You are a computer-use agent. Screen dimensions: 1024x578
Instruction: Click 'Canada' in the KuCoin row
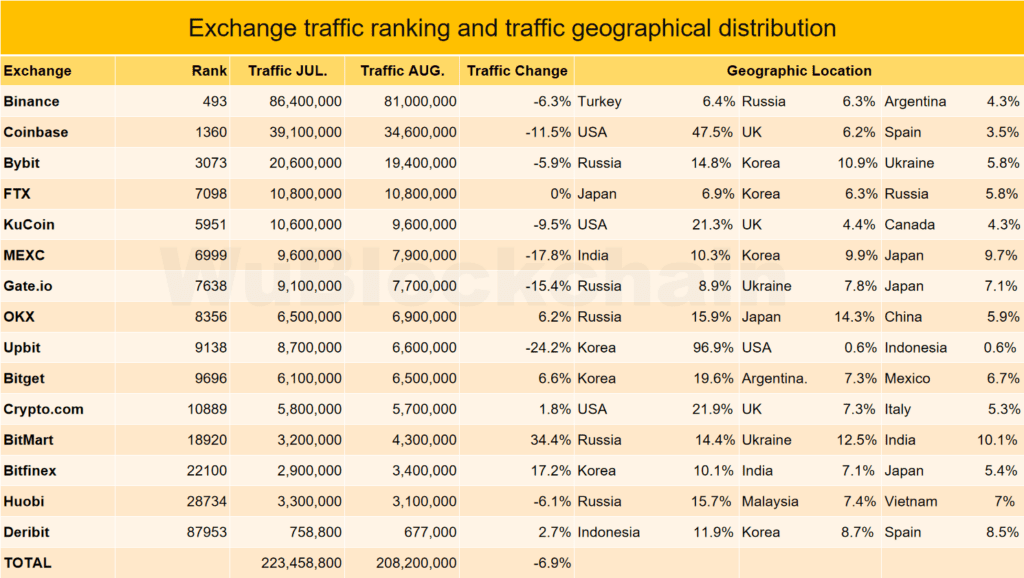point(910,224)
